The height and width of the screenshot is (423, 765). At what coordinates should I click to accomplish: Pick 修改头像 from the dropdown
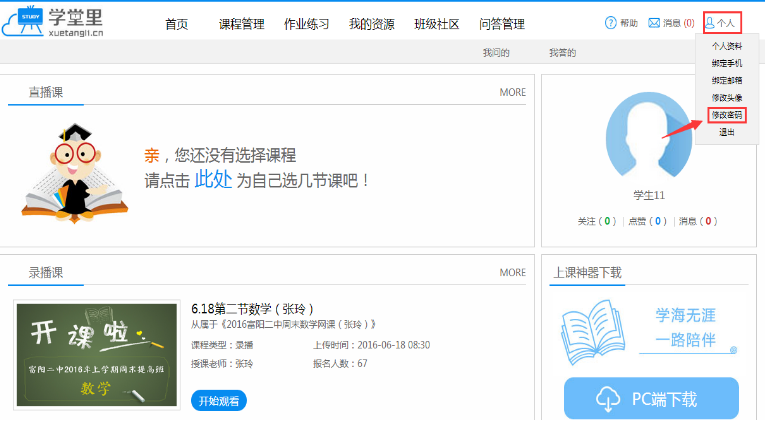726,97
